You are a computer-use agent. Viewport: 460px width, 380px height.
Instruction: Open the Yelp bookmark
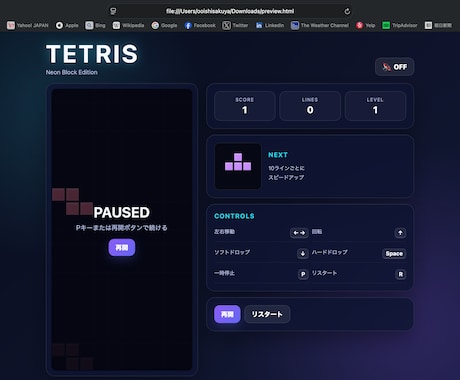[x=366, y=25]
